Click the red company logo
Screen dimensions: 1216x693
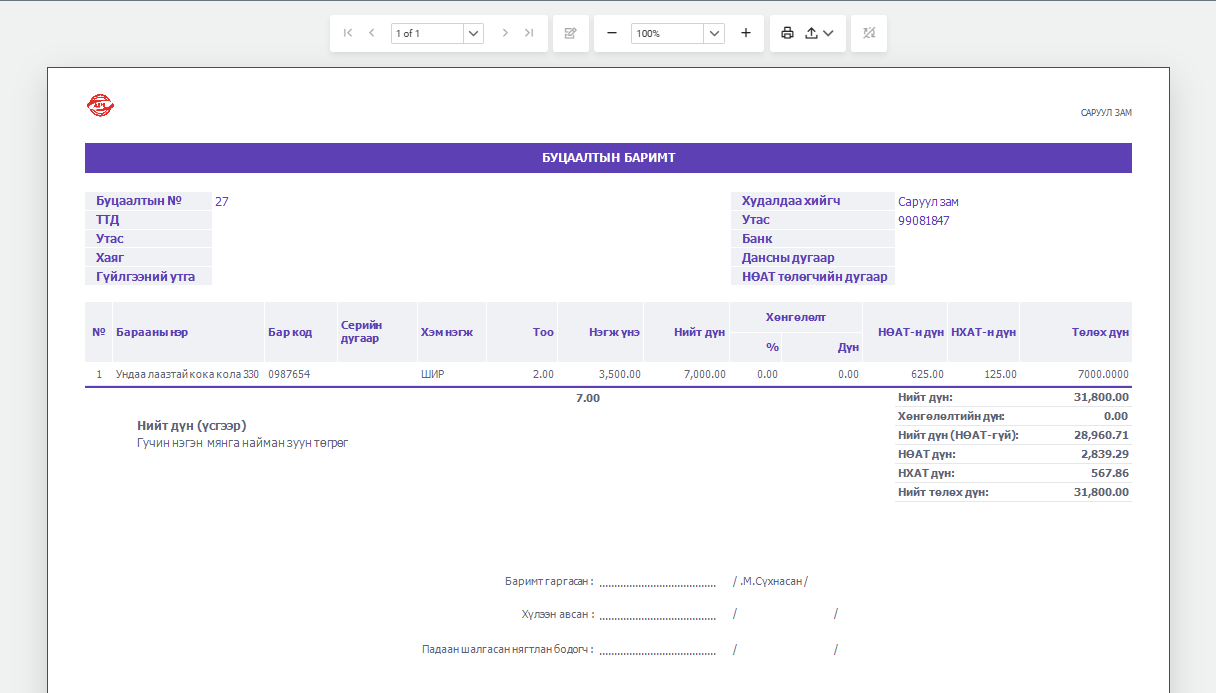pos(101,105)
